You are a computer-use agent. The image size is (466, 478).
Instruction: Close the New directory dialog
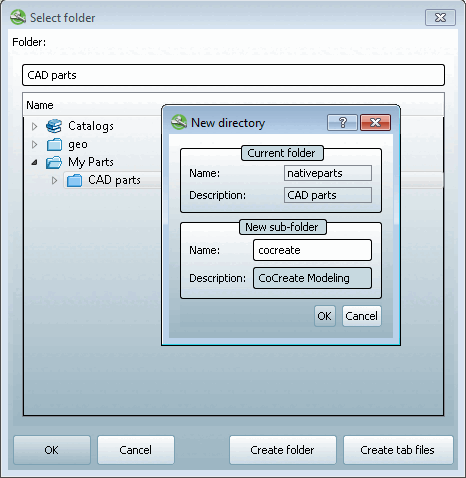375,123
